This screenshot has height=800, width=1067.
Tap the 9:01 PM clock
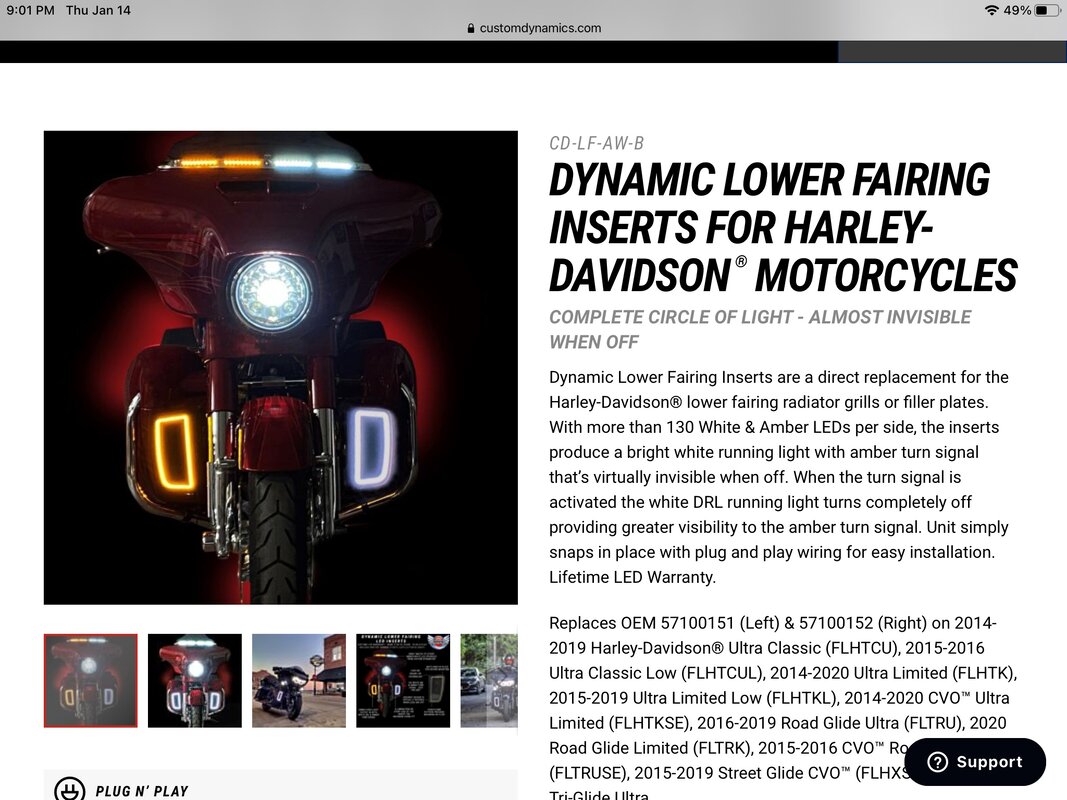click(30, 10)
